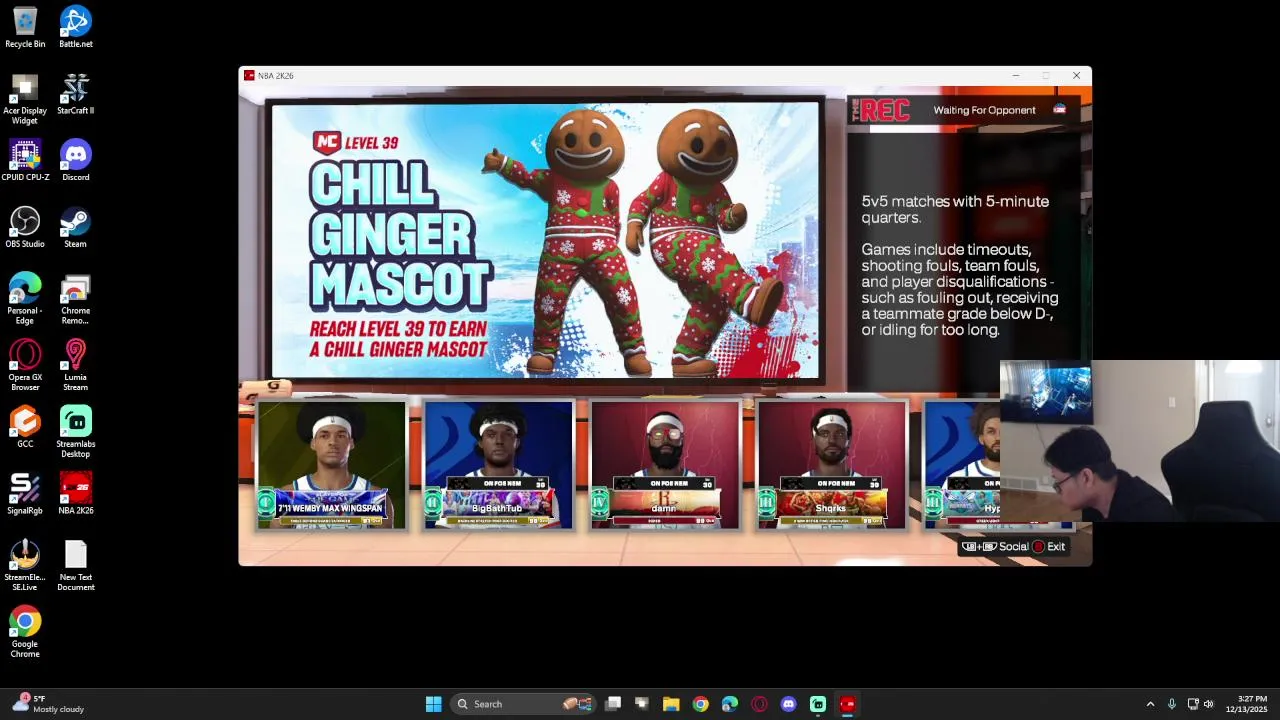
Task: Open the Edge icon in the taskbar
Action: point(729,704)
